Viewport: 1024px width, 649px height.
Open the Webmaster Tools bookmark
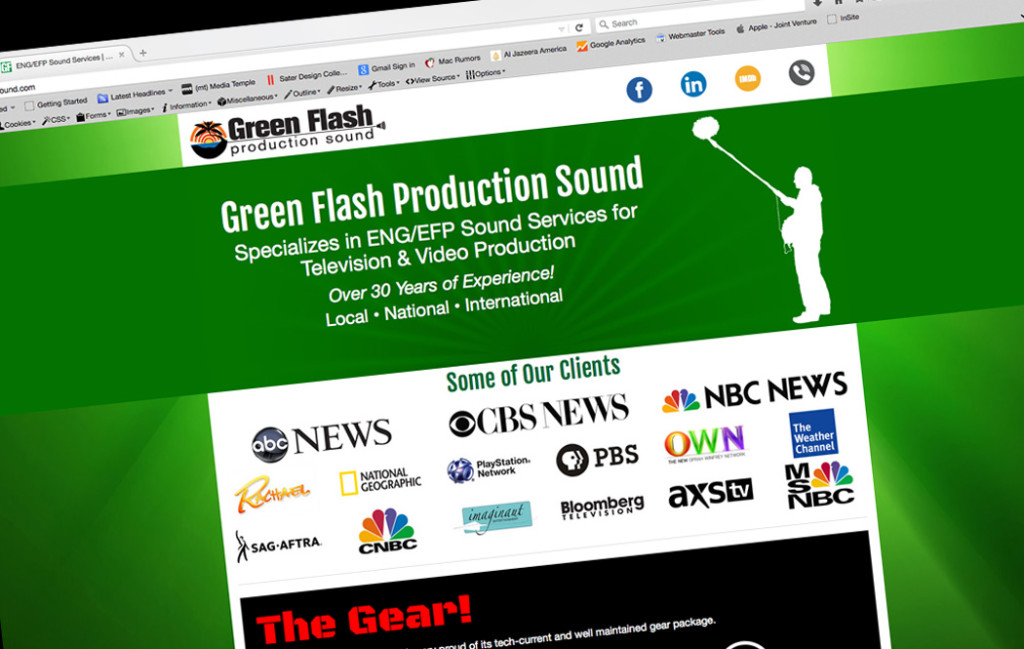click(x=690, y=35)
